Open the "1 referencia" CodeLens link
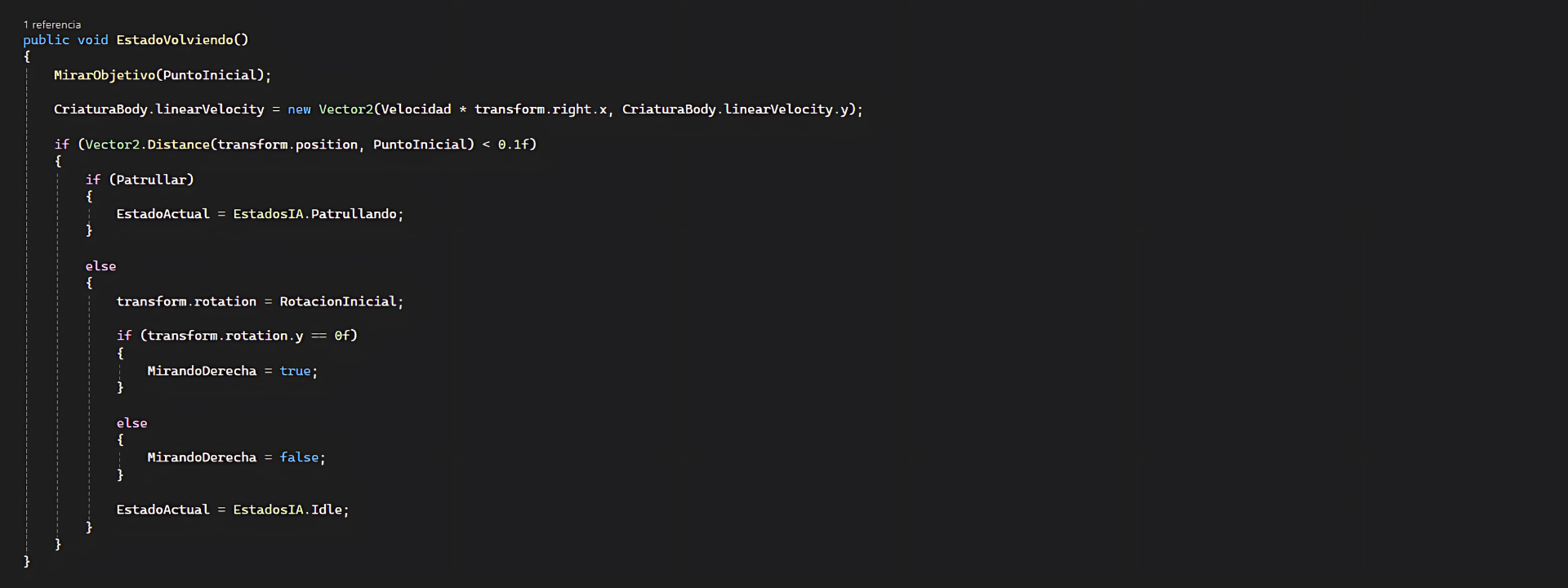The height and width of the screenshot is (588, 1568). pos(52,24)
